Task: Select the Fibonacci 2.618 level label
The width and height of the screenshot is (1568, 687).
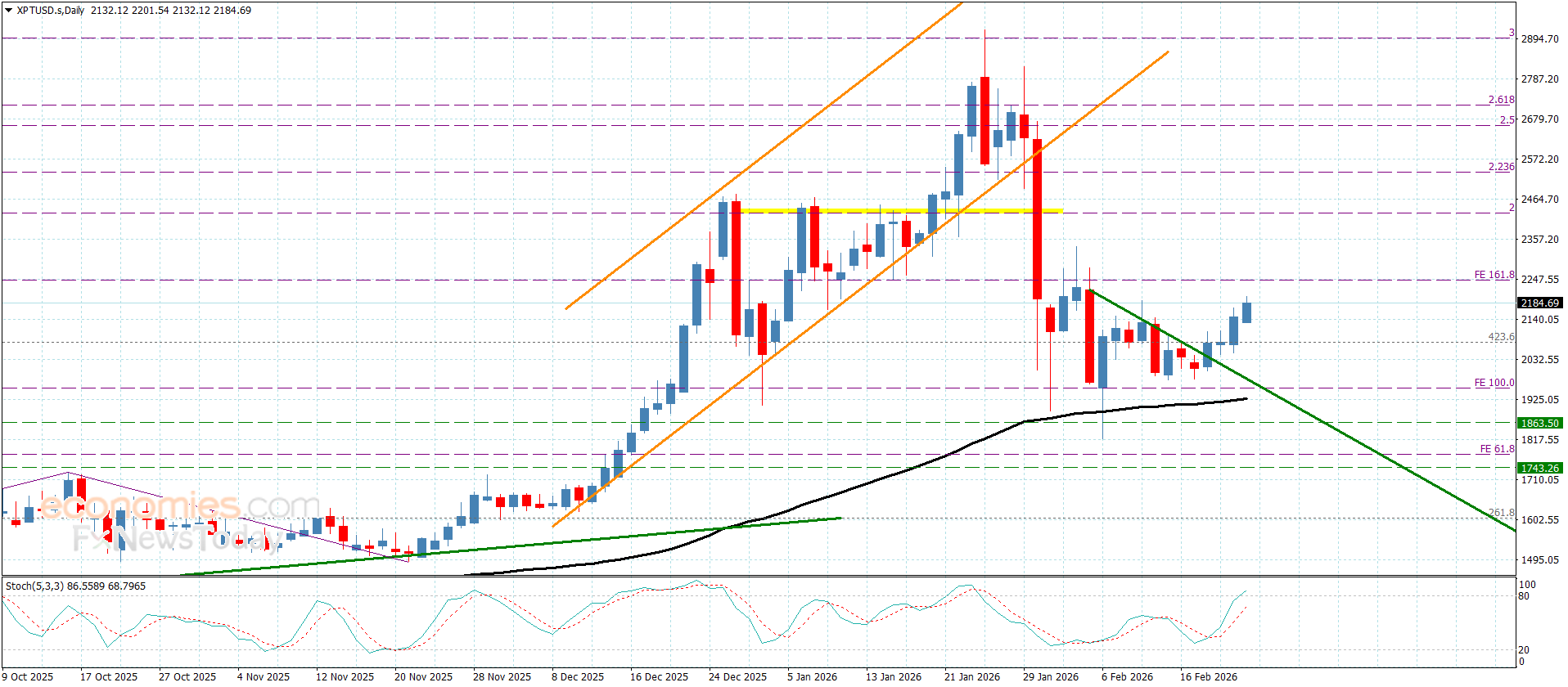Action: coord(1501,100)
